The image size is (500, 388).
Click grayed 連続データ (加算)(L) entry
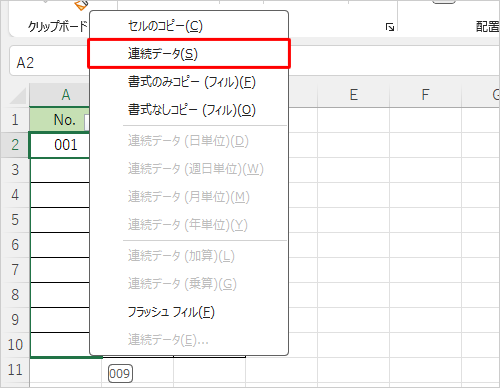[x=189, y=256]
